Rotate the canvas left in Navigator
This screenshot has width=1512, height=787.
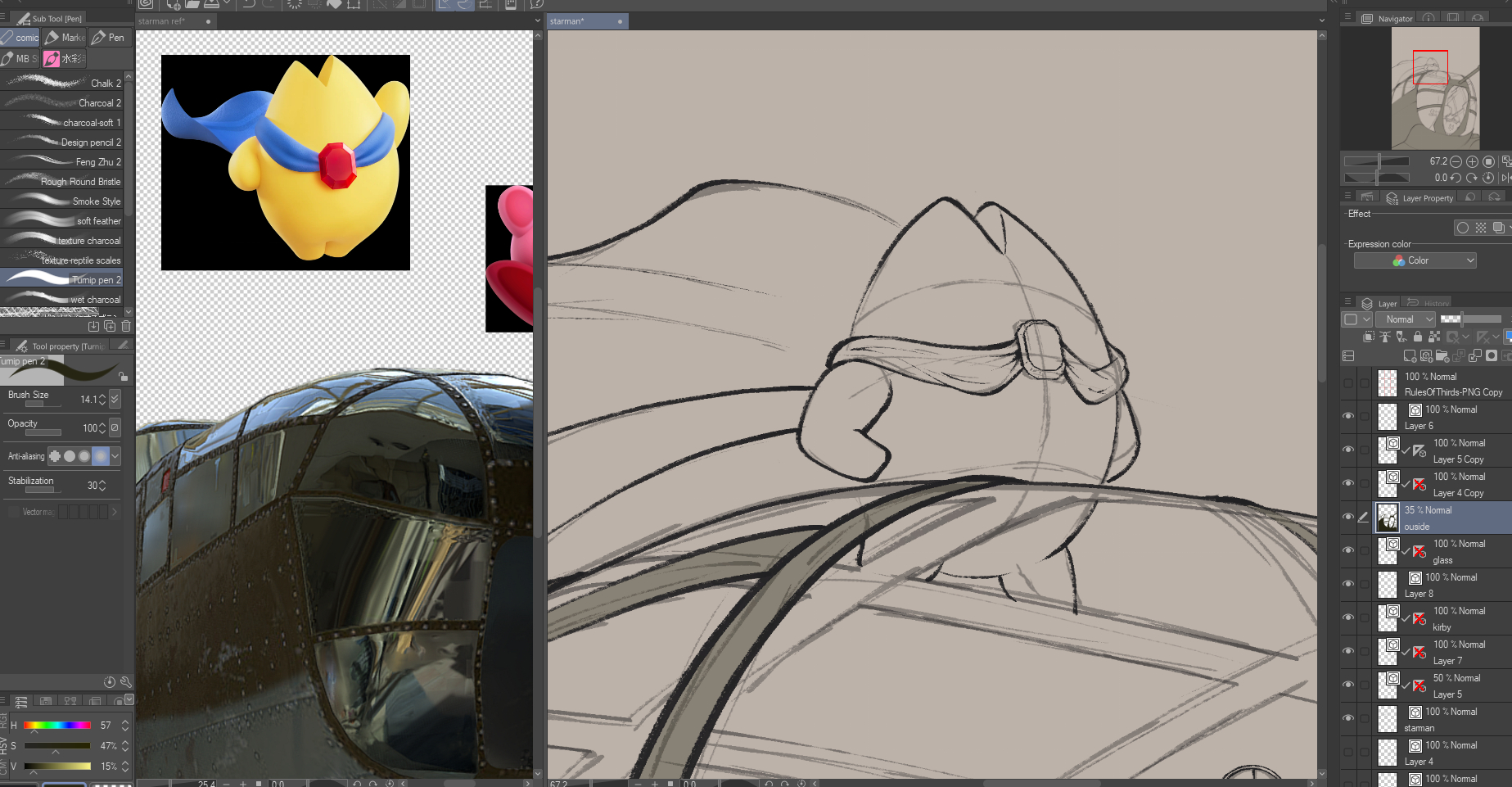1455,178
